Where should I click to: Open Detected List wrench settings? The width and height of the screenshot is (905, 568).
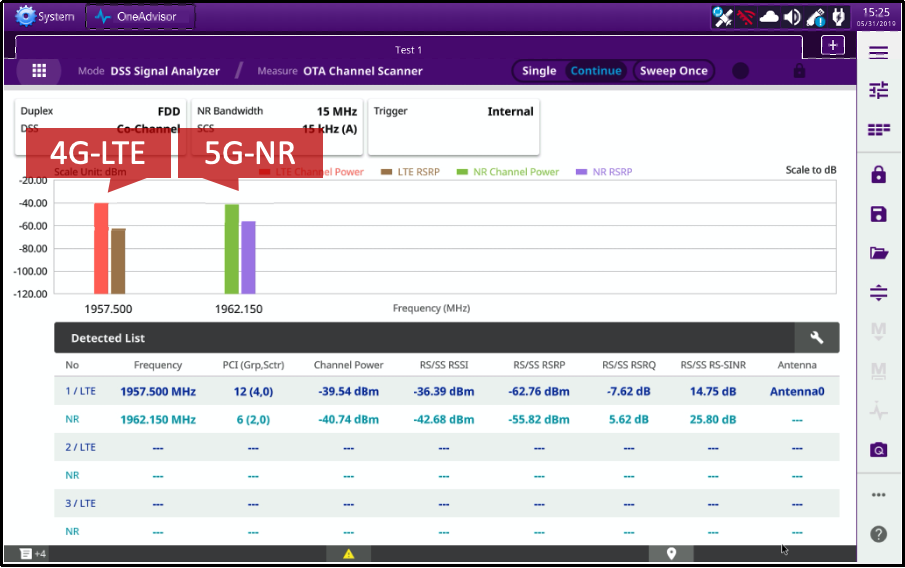[x=817, y=338]
